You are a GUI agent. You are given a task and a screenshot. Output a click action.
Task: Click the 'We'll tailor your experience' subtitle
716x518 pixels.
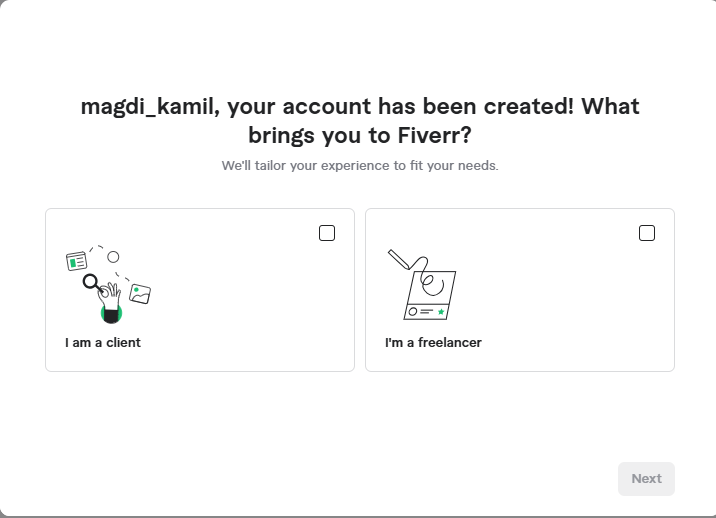coord(359,165)
